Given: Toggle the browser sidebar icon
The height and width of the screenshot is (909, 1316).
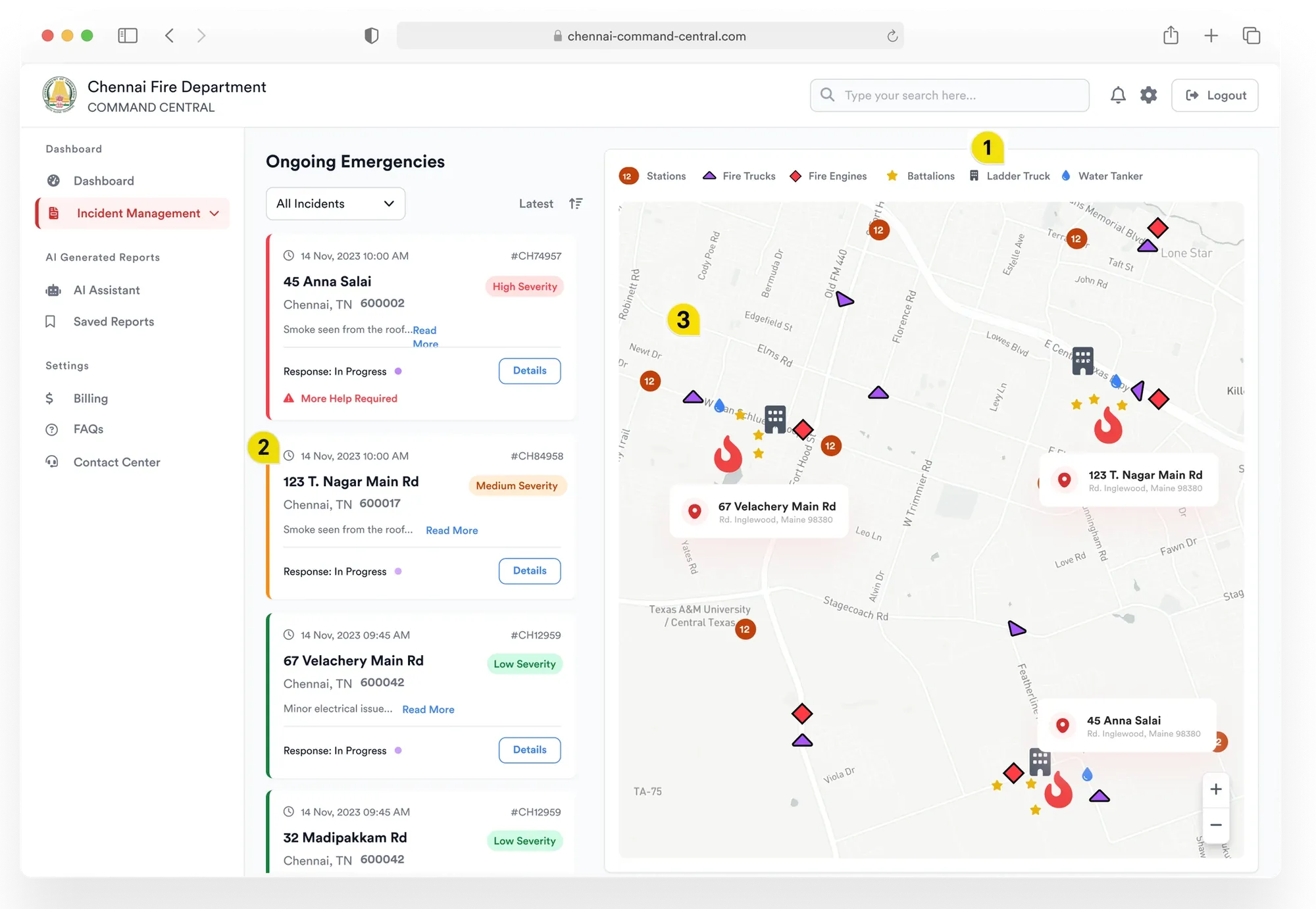Looking at the screenshot, I should pos(128,36).
